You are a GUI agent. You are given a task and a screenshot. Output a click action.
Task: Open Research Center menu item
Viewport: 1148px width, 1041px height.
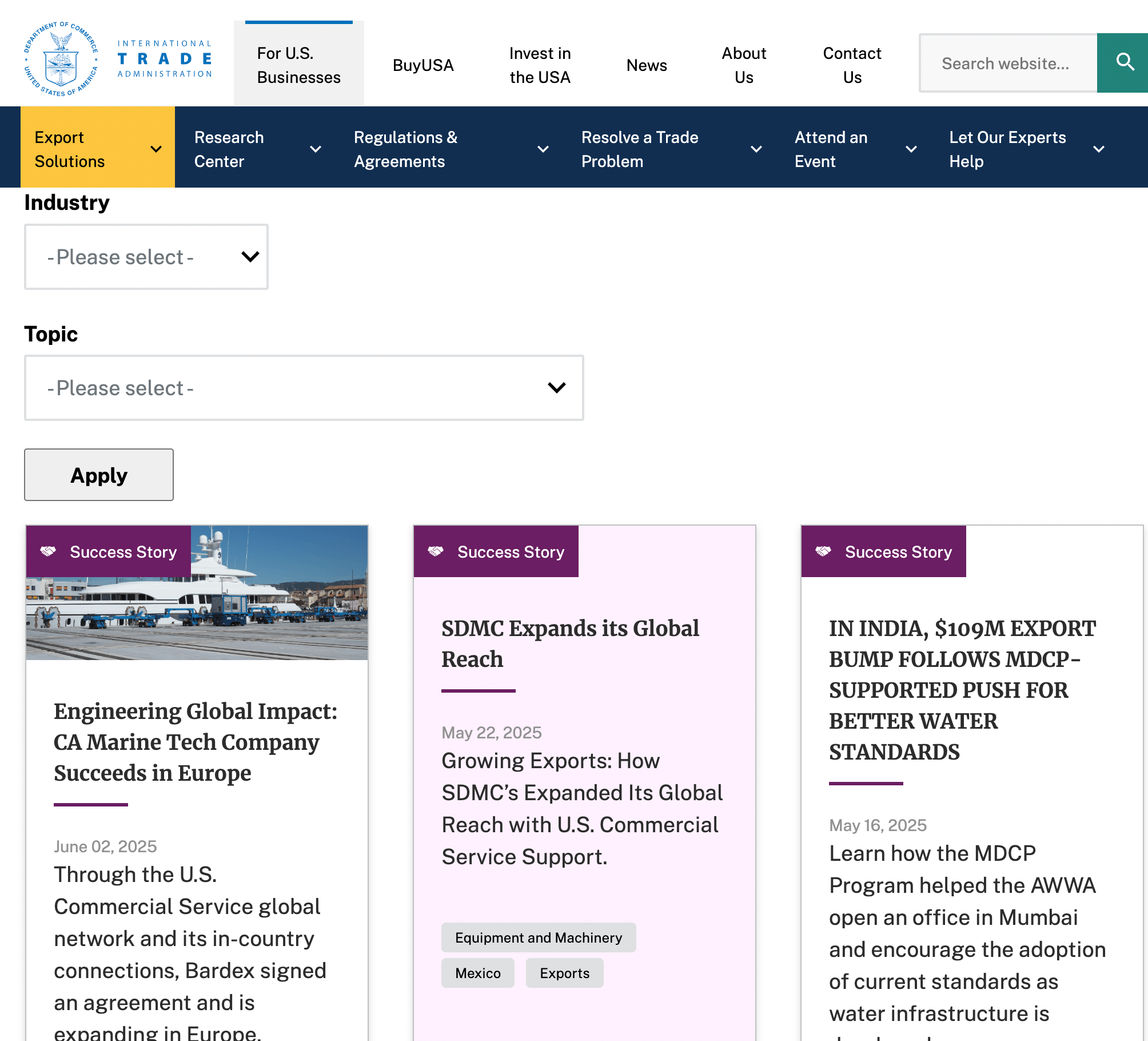pos(229,149)
